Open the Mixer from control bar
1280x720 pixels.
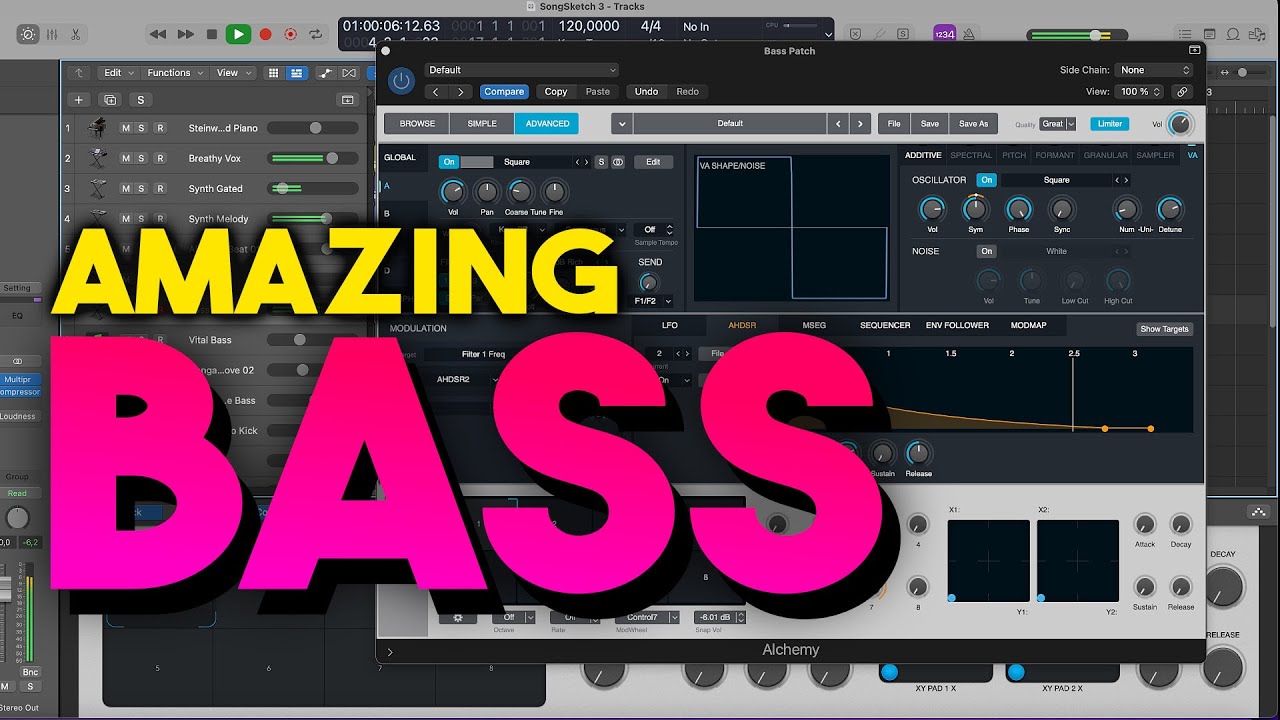click(51, 34)
